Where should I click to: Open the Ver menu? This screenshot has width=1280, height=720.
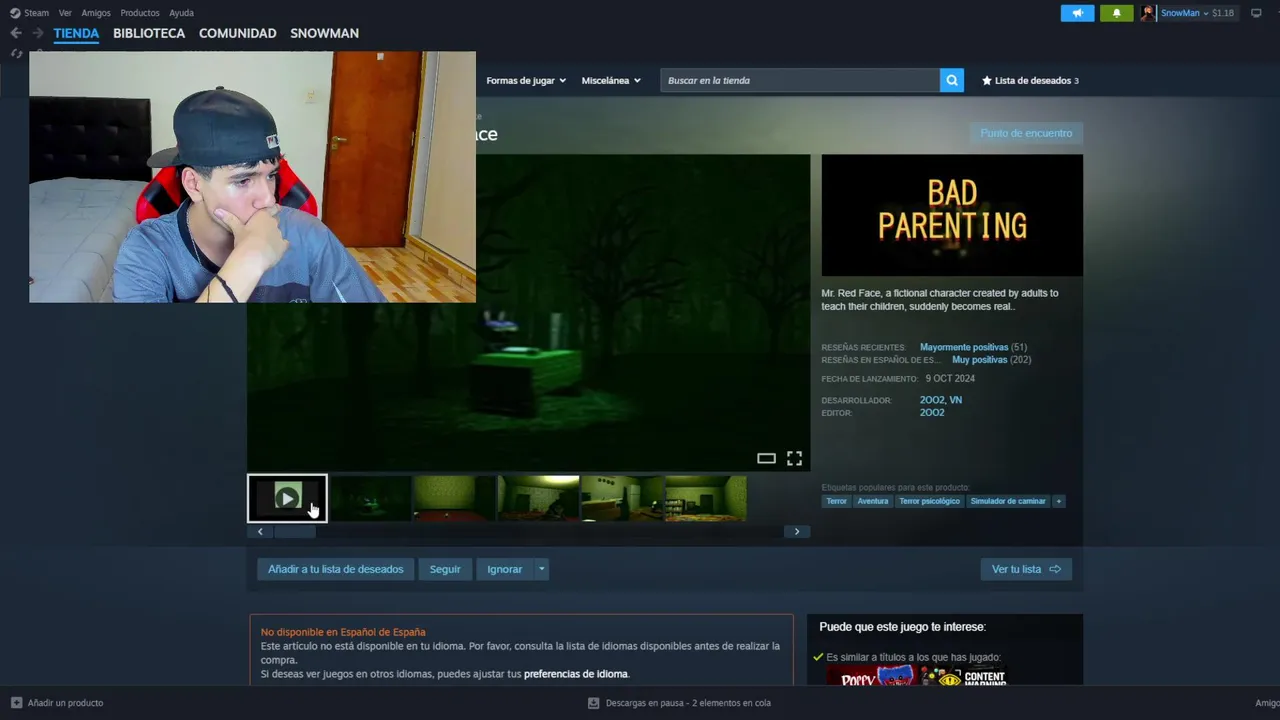point(65,13)
